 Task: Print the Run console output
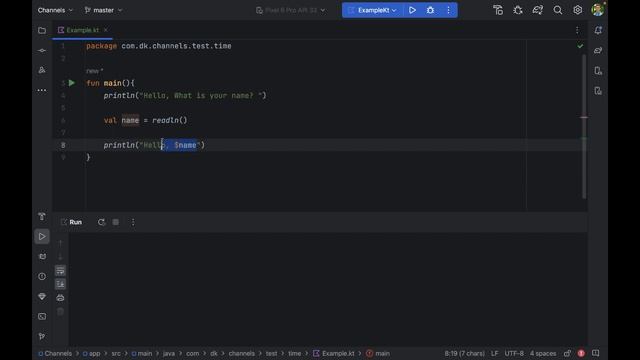[x=60, y=298]
